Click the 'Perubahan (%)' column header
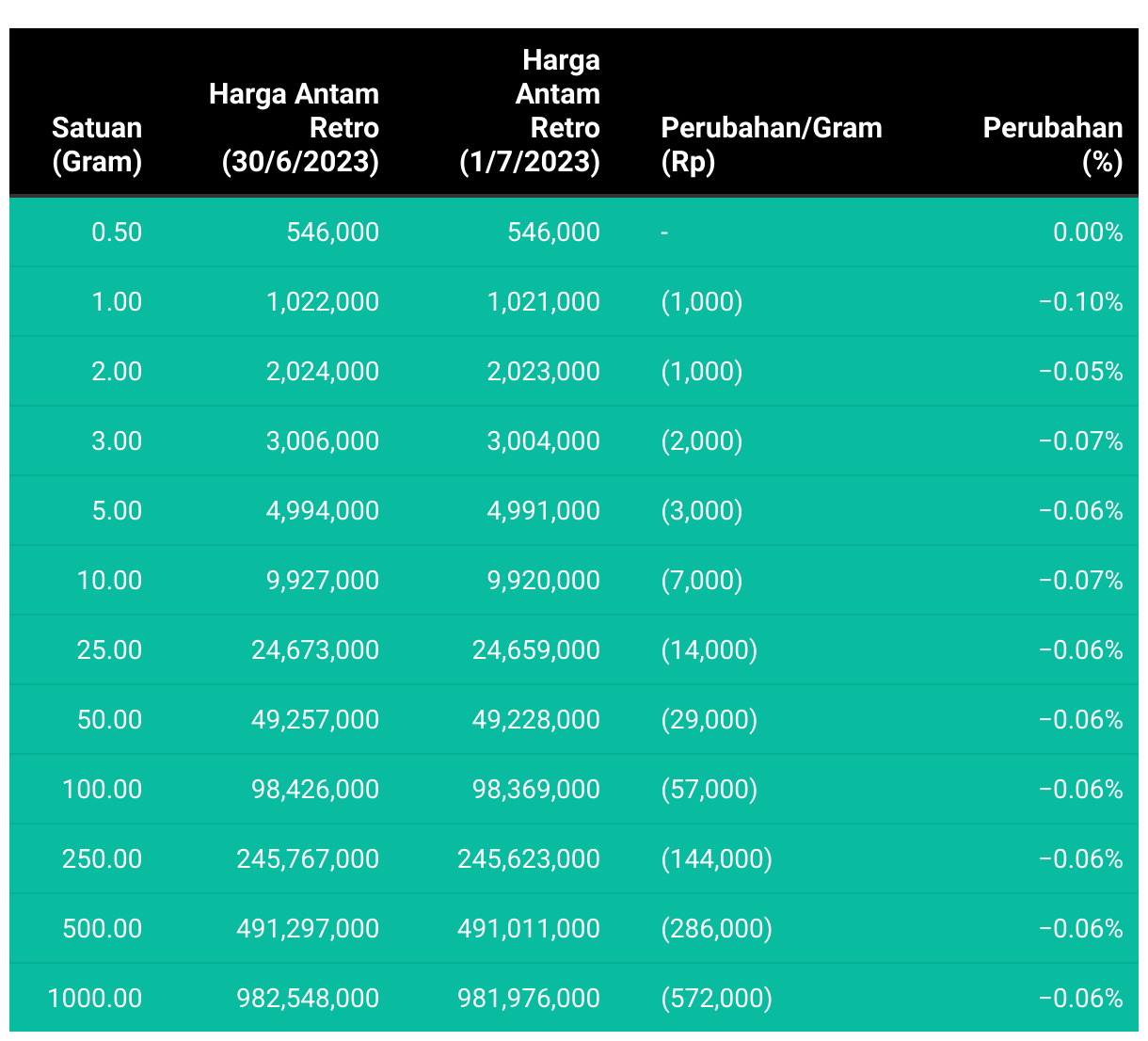Viewport: 1148px width, 1041px height. tap(1053, 145)
